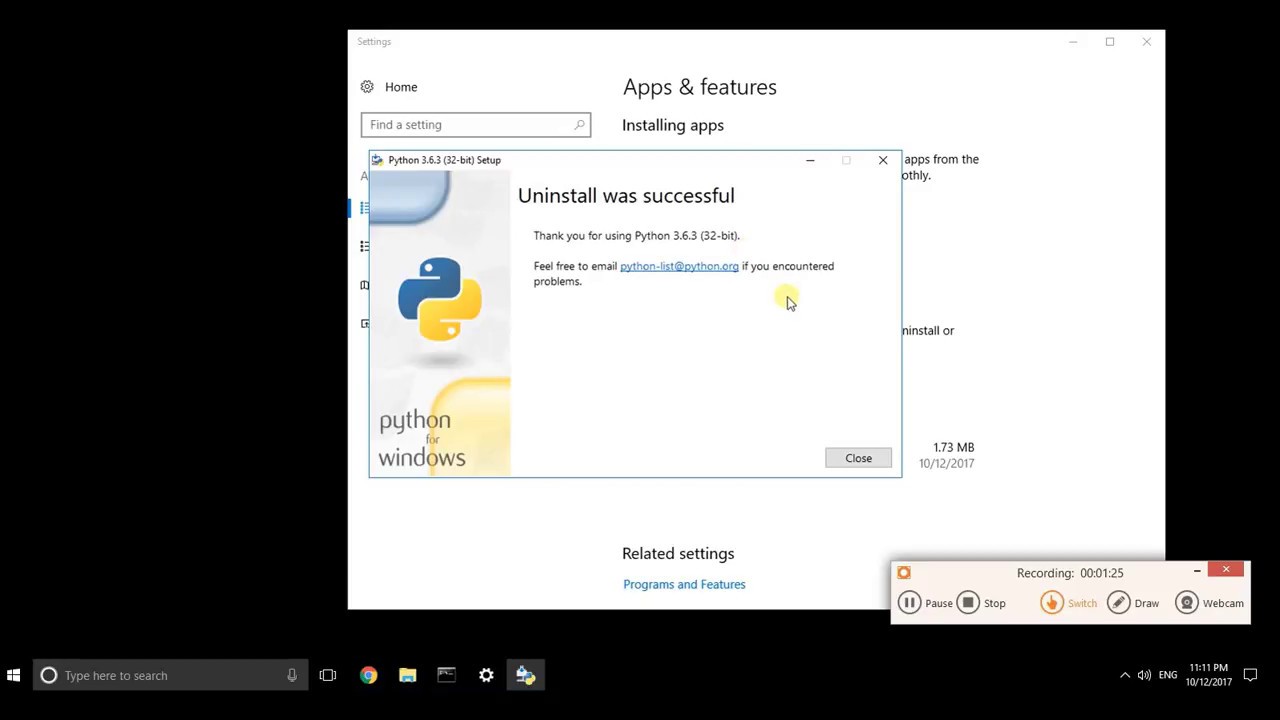Open the Windows Start menu
The height and width of the screenshot is (720, 1280).
(x=14, y=676)
